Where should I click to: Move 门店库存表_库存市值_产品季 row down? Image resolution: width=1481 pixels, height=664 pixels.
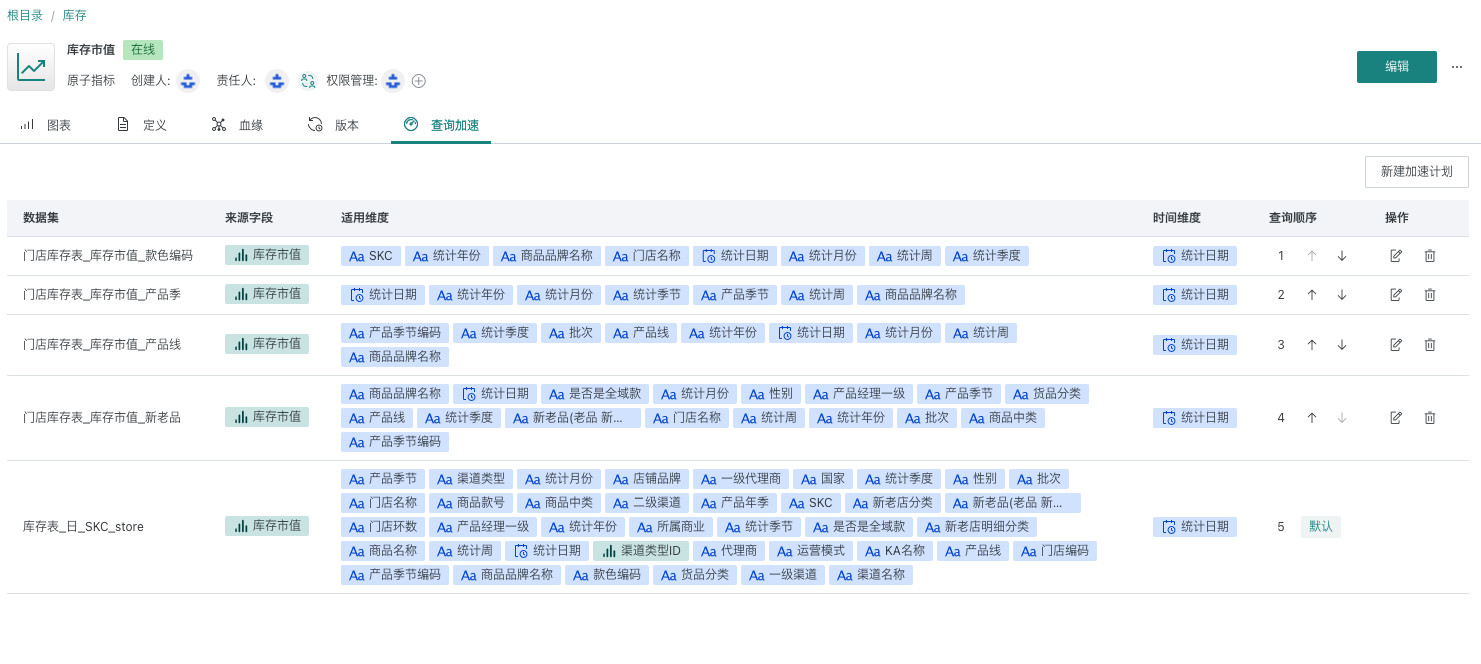[1342, 295]
